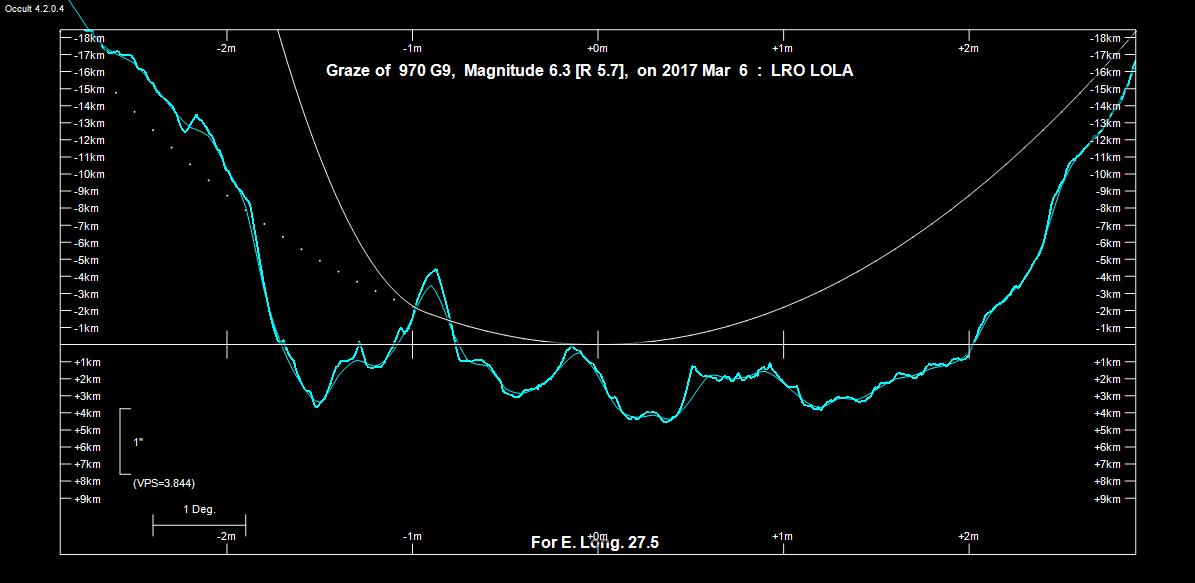The image size is (1195, 583).
Task: Click the top +0m time axis label
Action: coord(597,48)
